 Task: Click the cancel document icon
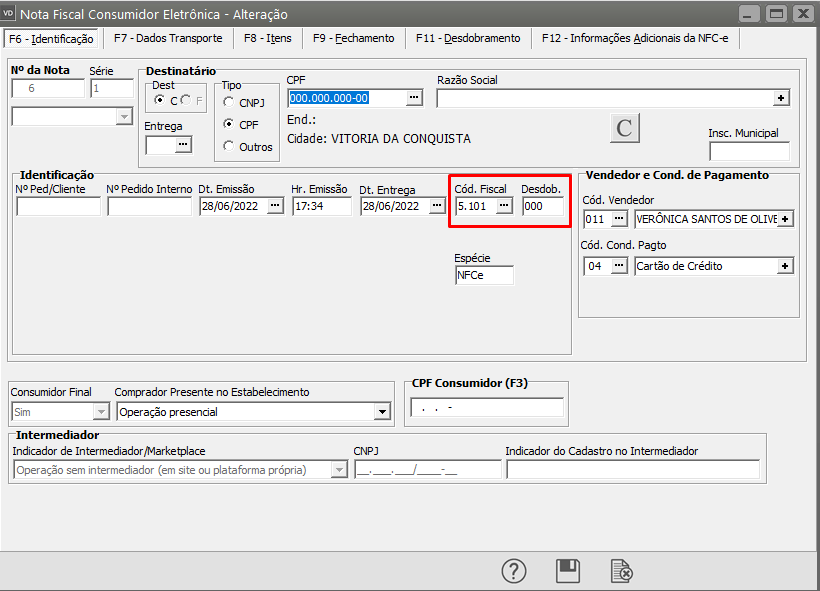point(622,571)
